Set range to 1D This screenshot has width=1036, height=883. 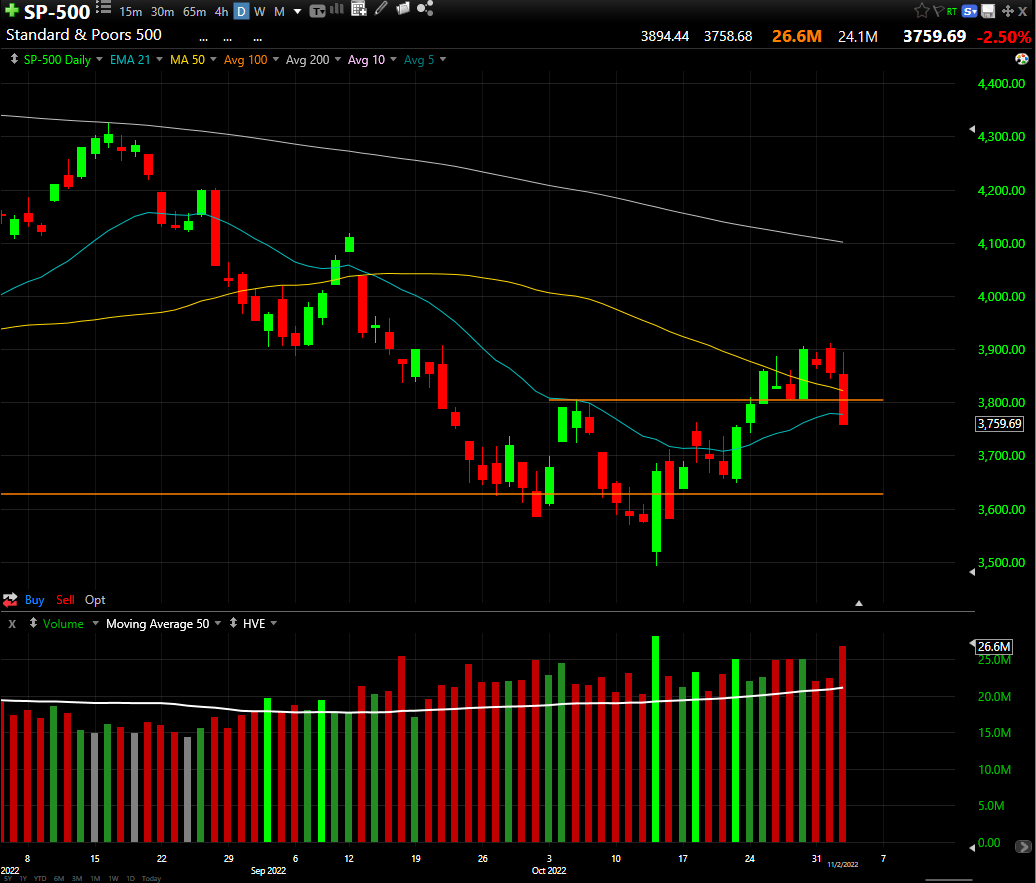coord(130,878)
